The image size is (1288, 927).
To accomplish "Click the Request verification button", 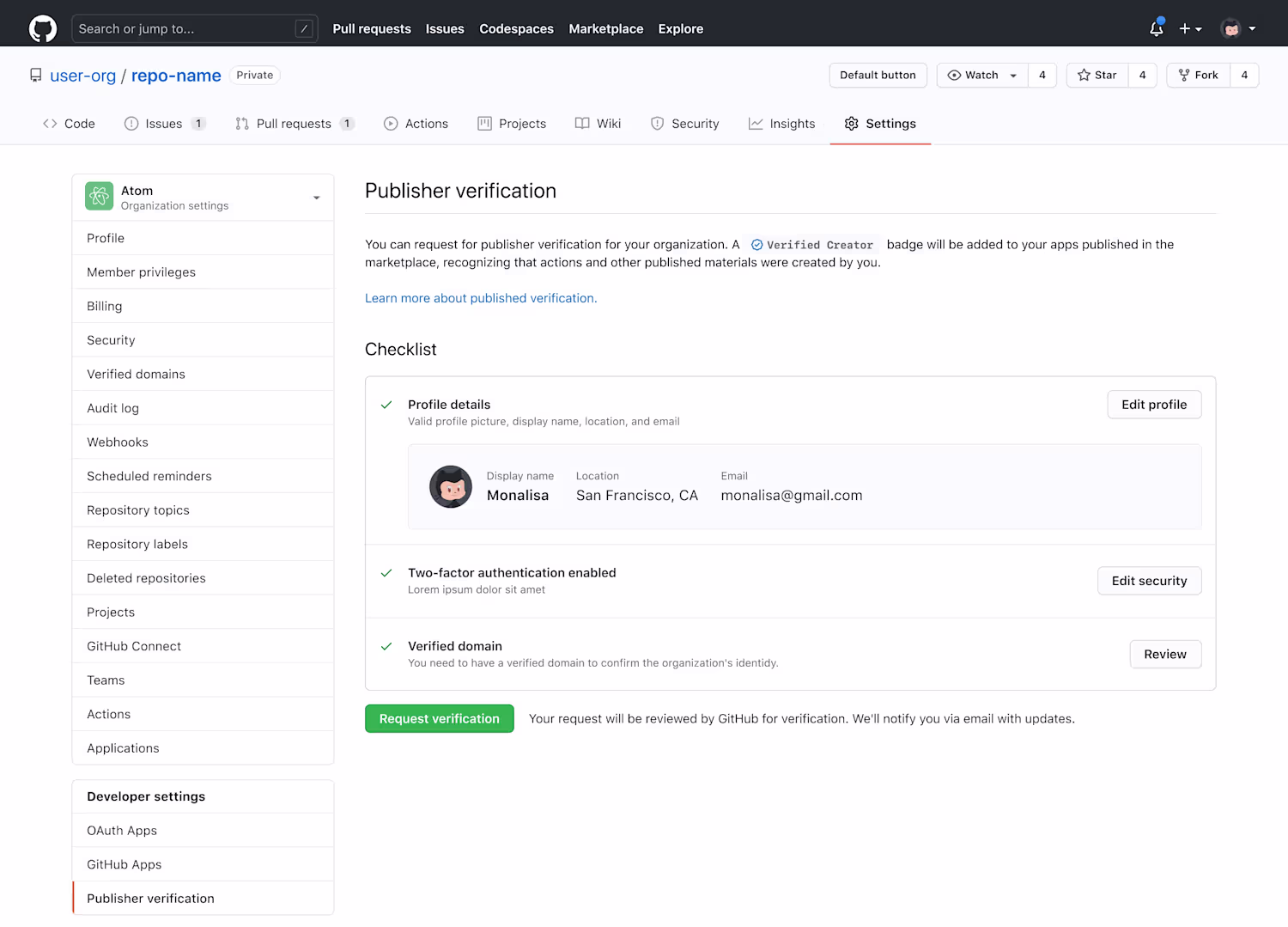I will tap(440, 719).
